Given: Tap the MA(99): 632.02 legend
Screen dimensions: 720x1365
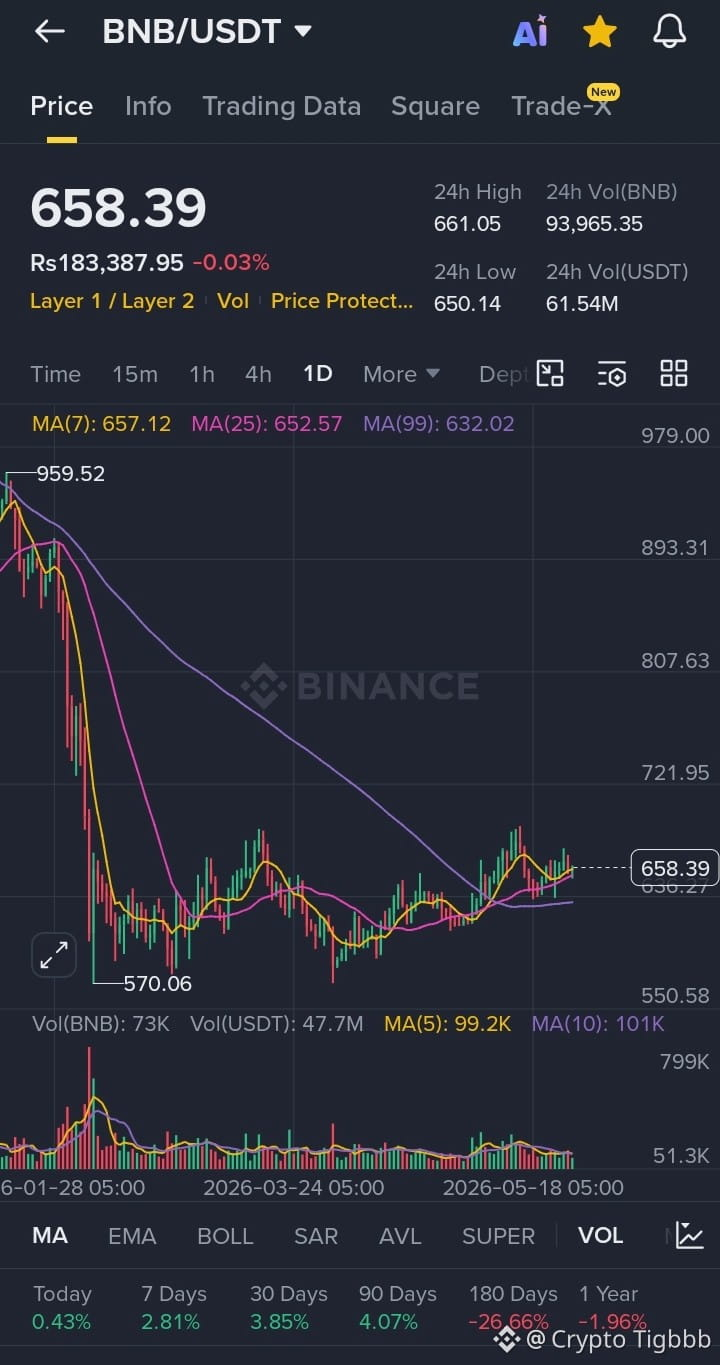Looking at the screenshot, I should (x=439, y=423).
